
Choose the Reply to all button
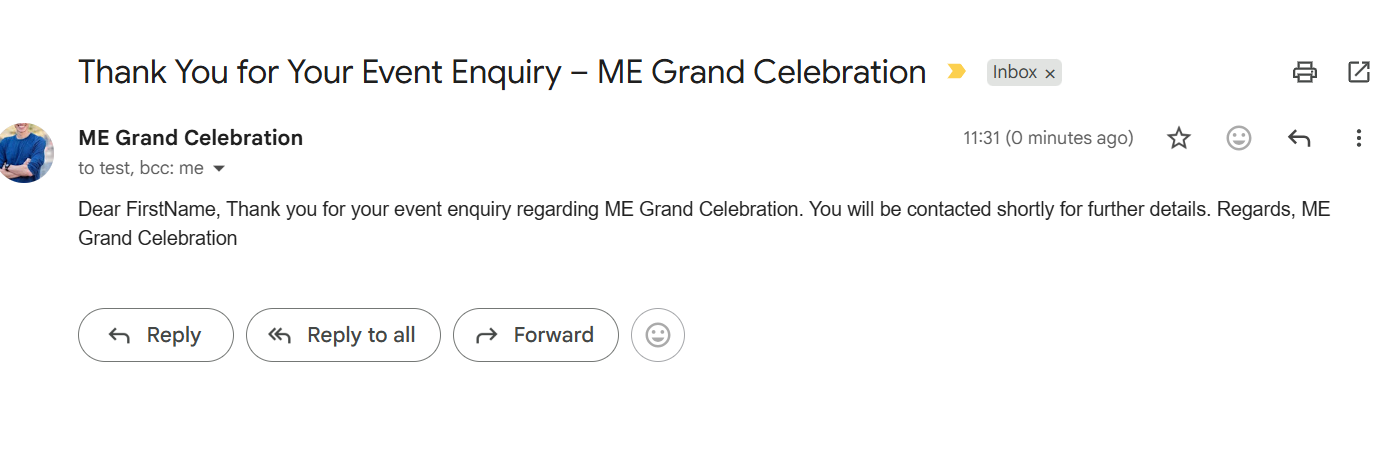(x=343, y=335)
